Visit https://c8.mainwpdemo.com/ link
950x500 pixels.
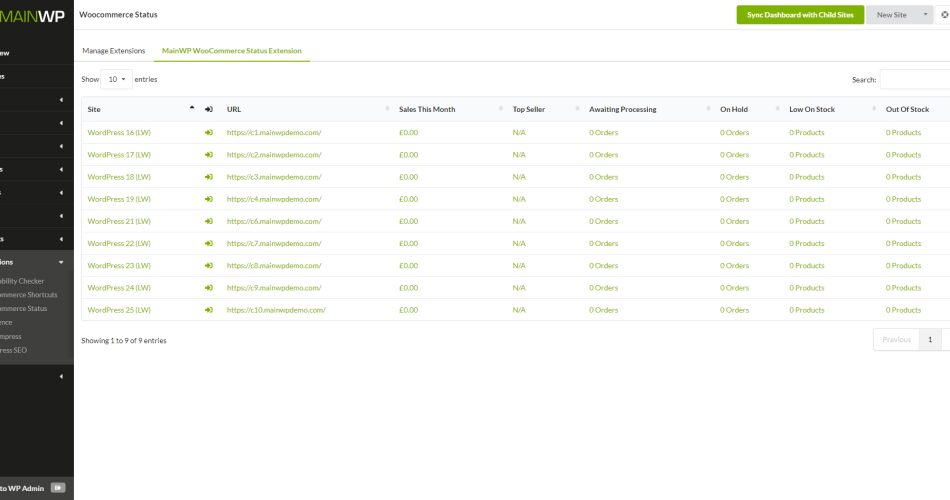[274, 265]
